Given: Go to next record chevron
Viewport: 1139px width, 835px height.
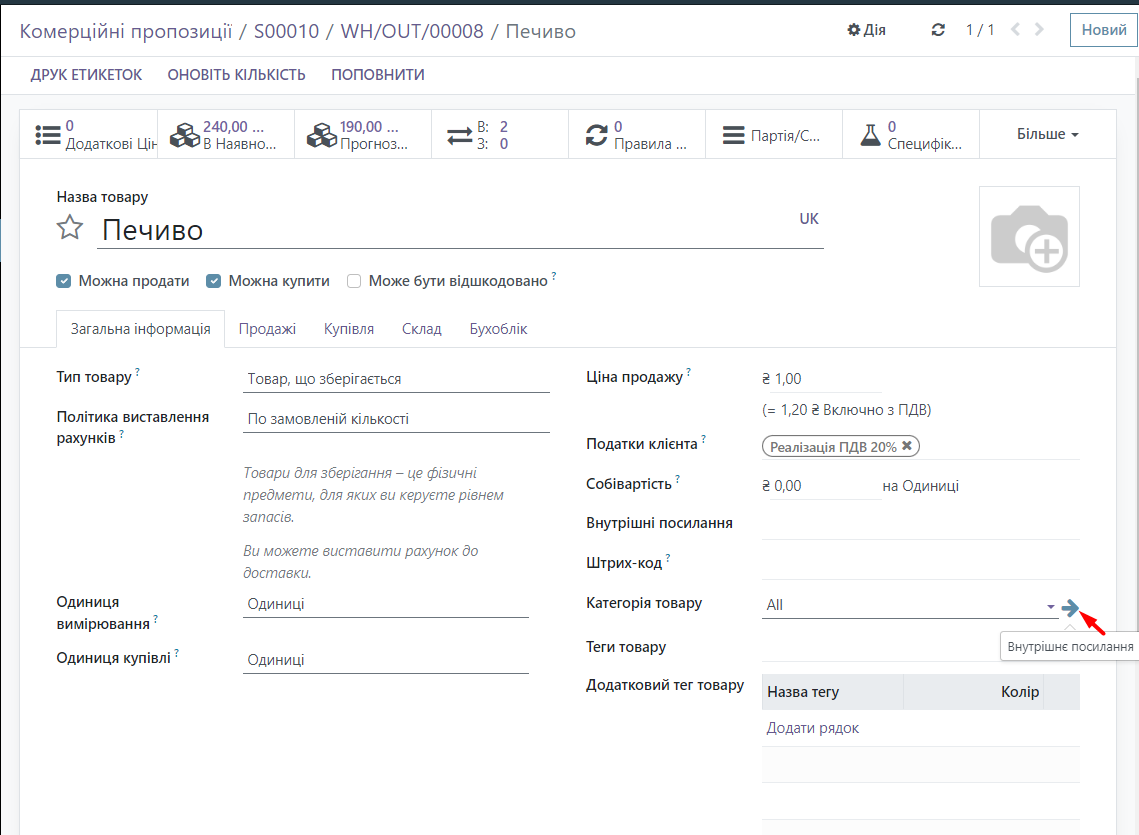Looking at the screenshot, I should pos(1040,30).
